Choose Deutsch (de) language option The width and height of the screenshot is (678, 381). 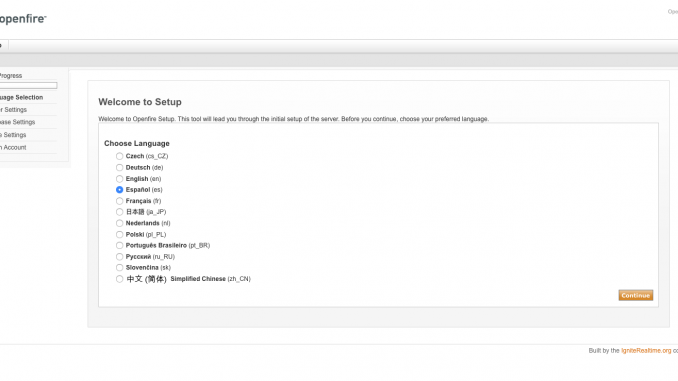click(x=119, y=167)
